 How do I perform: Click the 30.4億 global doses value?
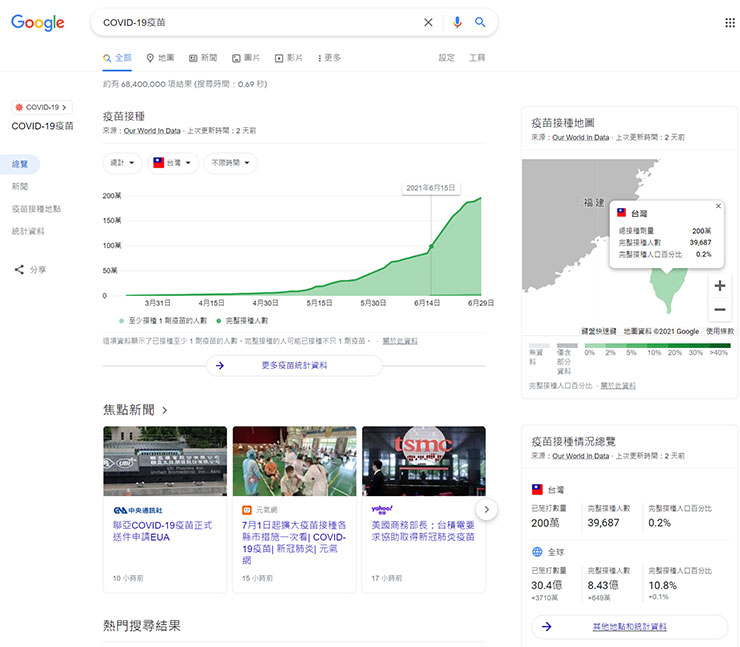click(547, 585)
